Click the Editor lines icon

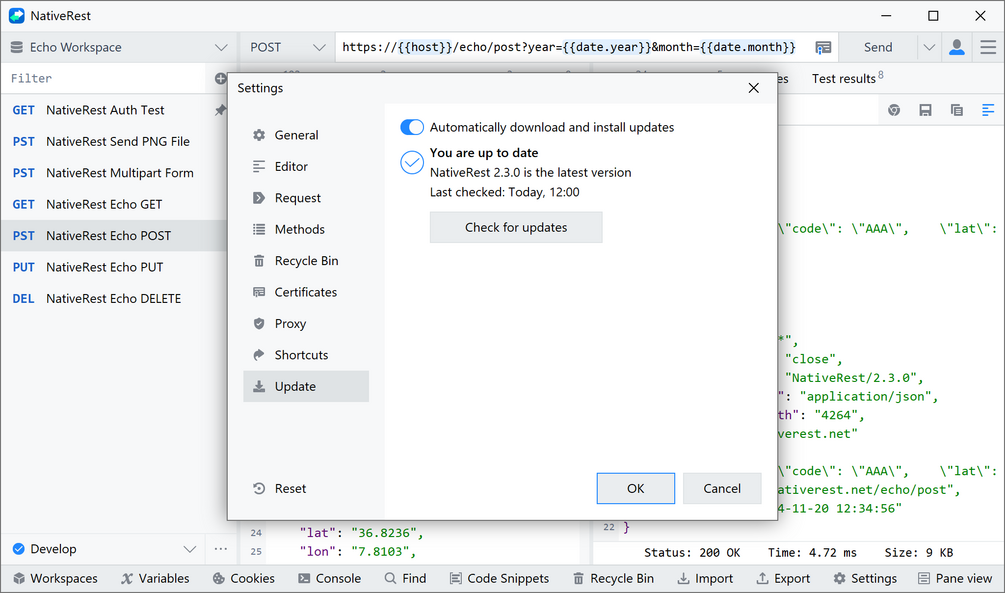pyautogui.click(x=259, y=167)
